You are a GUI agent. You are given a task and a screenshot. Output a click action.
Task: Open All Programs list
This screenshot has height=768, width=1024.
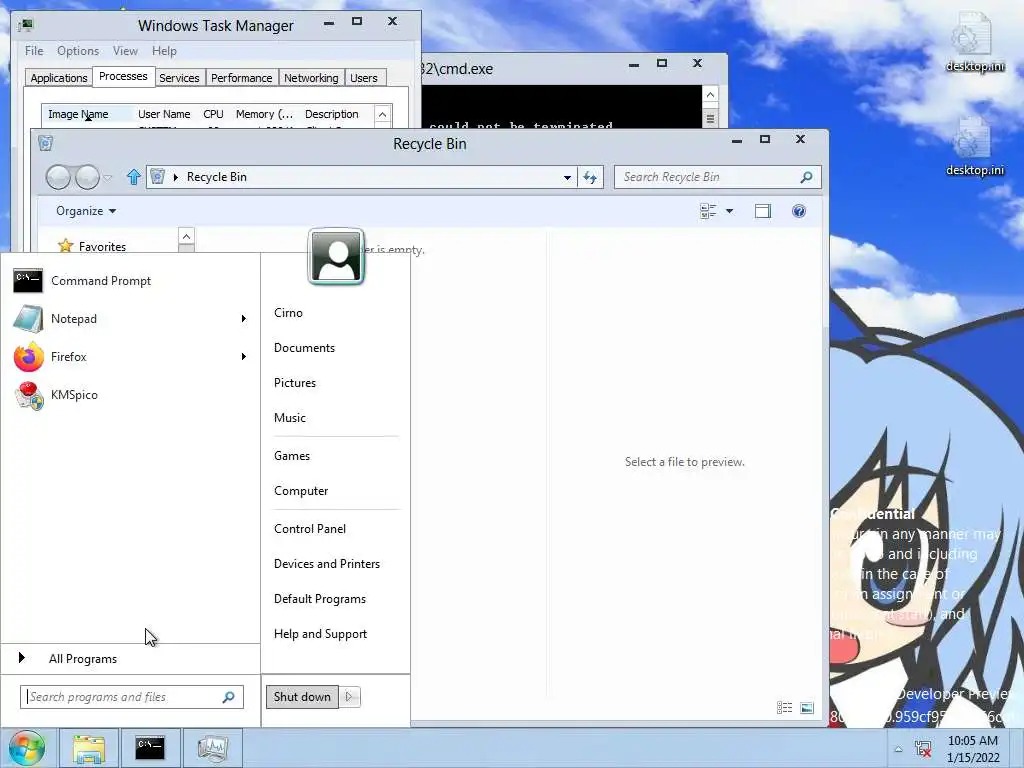tap(82, 659)
